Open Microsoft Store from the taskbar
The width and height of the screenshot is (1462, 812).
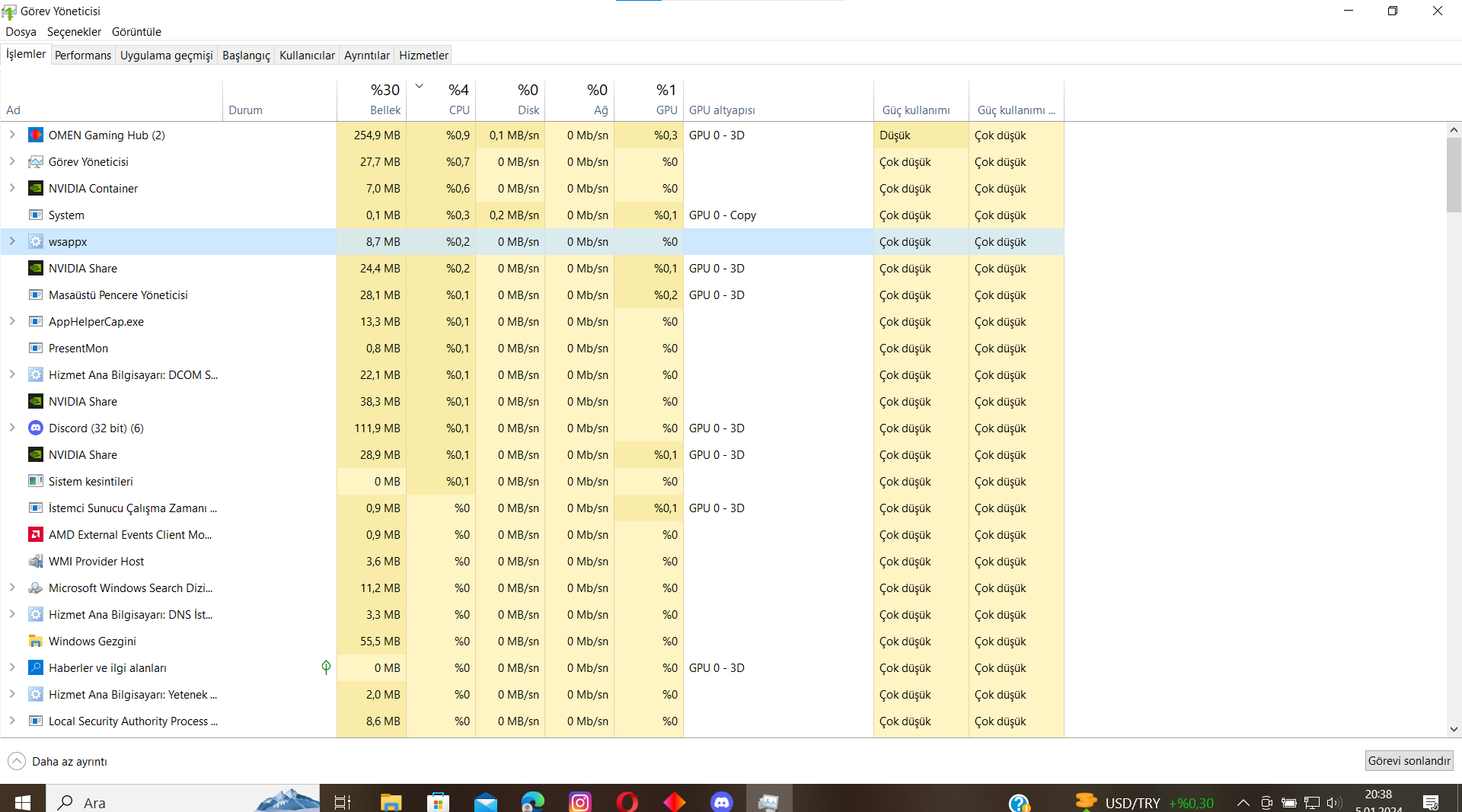tap(438, 801)
